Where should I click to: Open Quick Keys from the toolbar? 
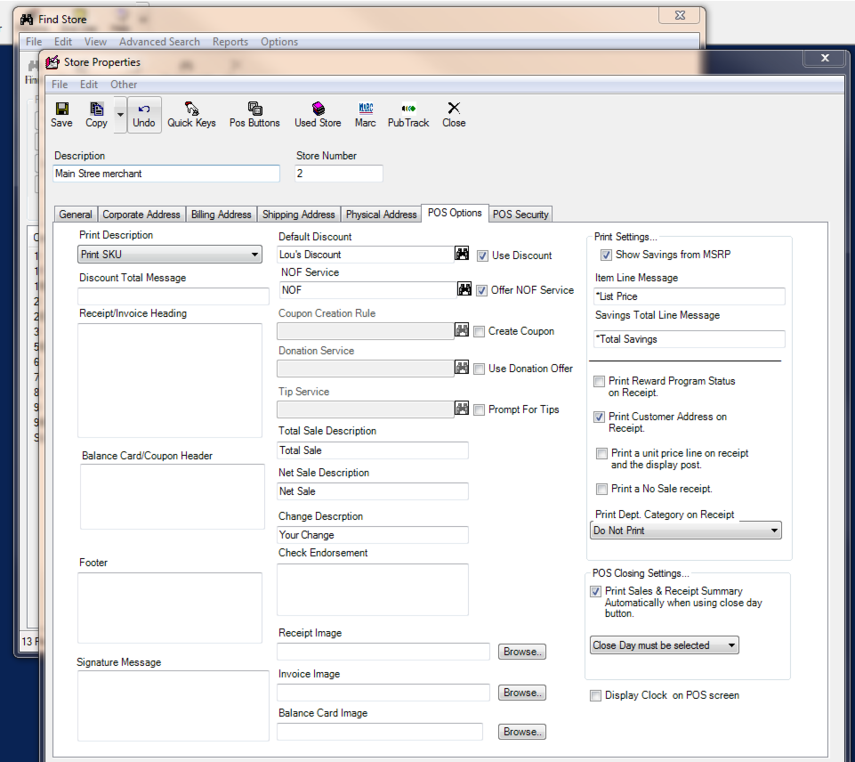click(191, 115)
